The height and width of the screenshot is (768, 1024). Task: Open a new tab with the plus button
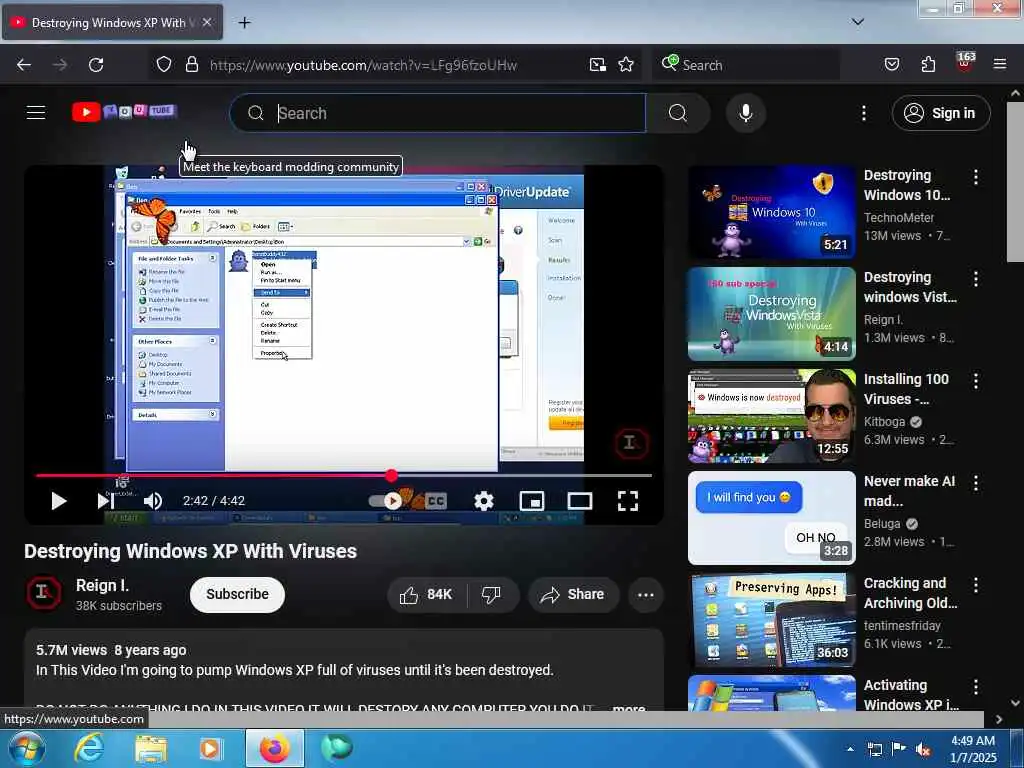point(244,23)
